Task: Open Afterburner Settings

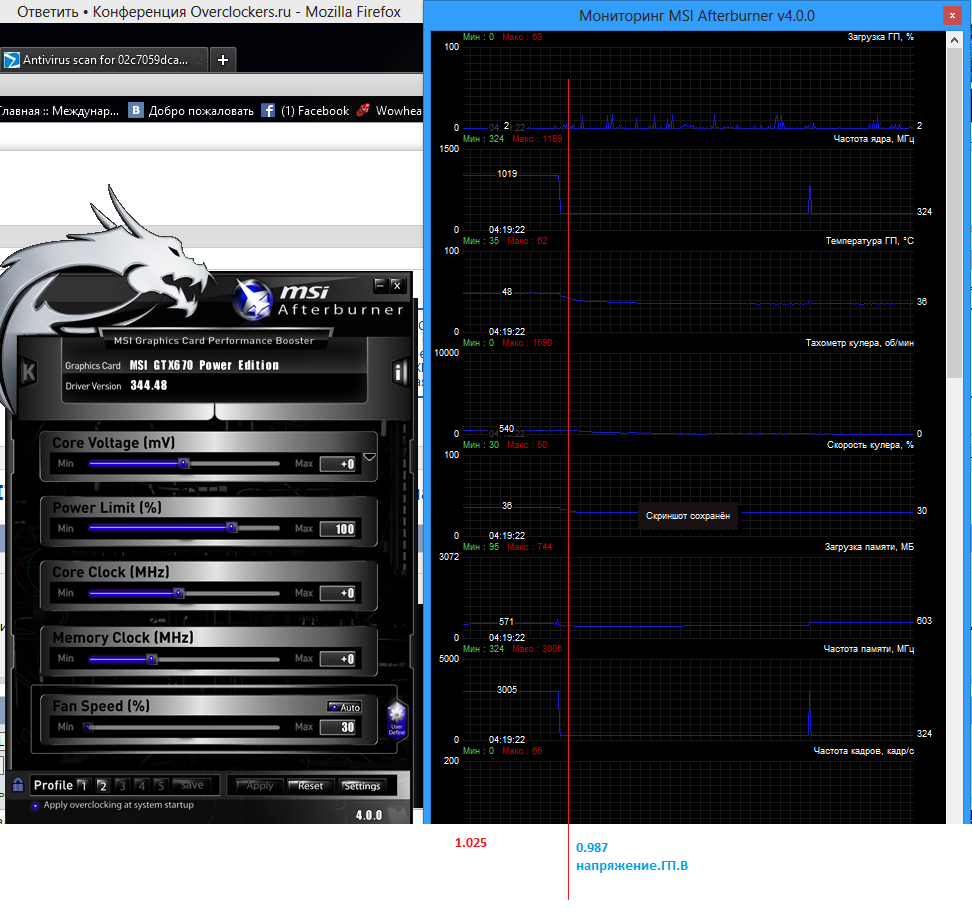Action: (x=362, y=786)
